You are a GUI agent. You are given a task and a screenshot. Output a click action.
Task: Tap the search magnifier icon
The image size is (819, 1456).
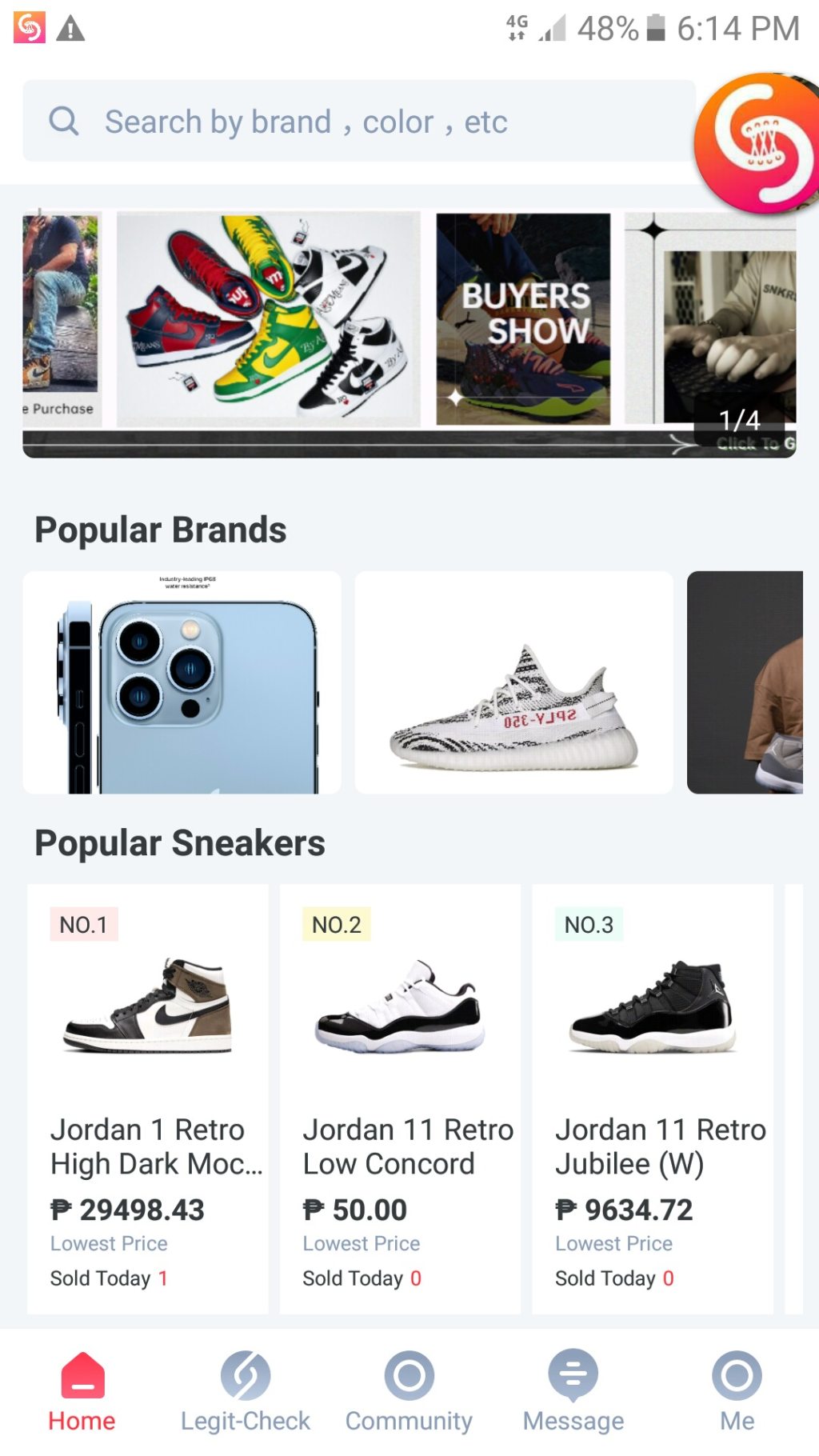coord(64,122)
